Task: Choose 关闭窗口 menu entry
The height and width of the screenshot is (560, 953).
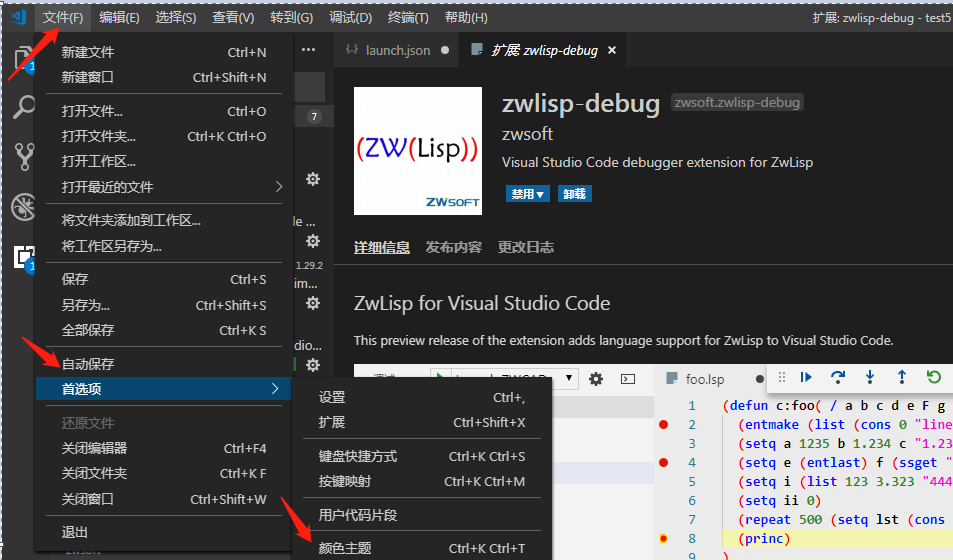Action: pyautogui.click(x=164, y=499)
